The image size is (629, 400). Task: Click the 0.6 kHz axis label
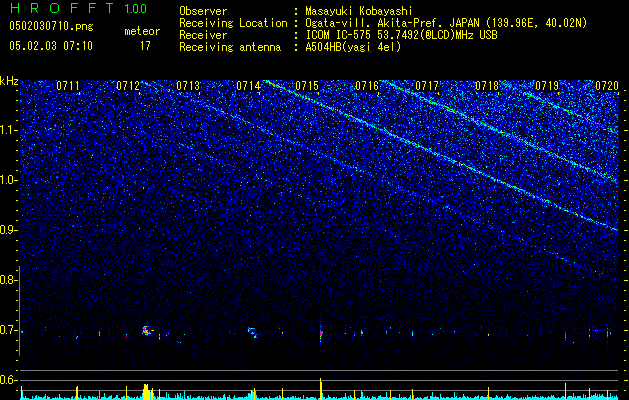pyautogui.click(x=8, y=380)
